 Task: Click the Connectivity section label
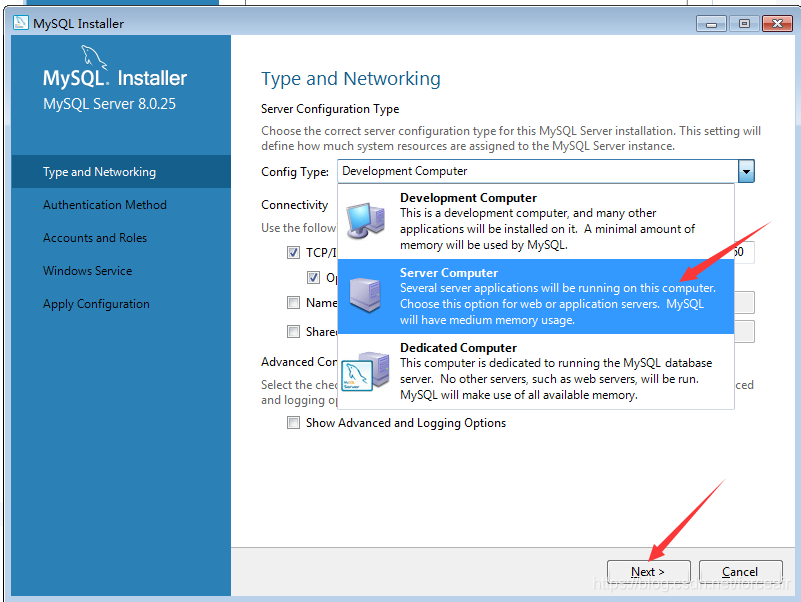[295, 205]
